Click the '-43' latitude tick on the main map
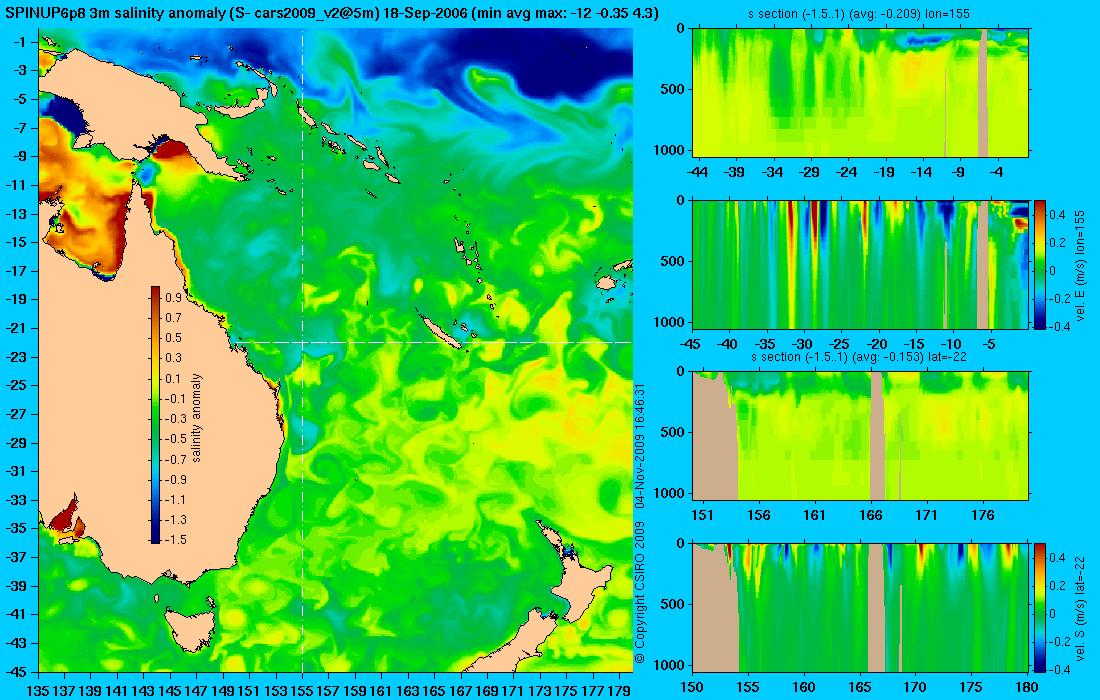Image resolution: width=1100 pixels, height=700 pixels. 18,642
